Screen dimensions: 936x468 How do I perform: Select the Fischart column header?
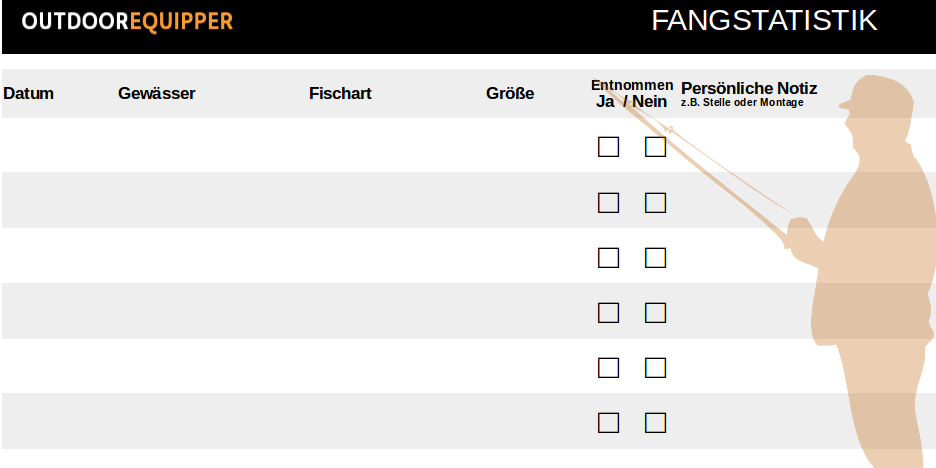[340, 94]
